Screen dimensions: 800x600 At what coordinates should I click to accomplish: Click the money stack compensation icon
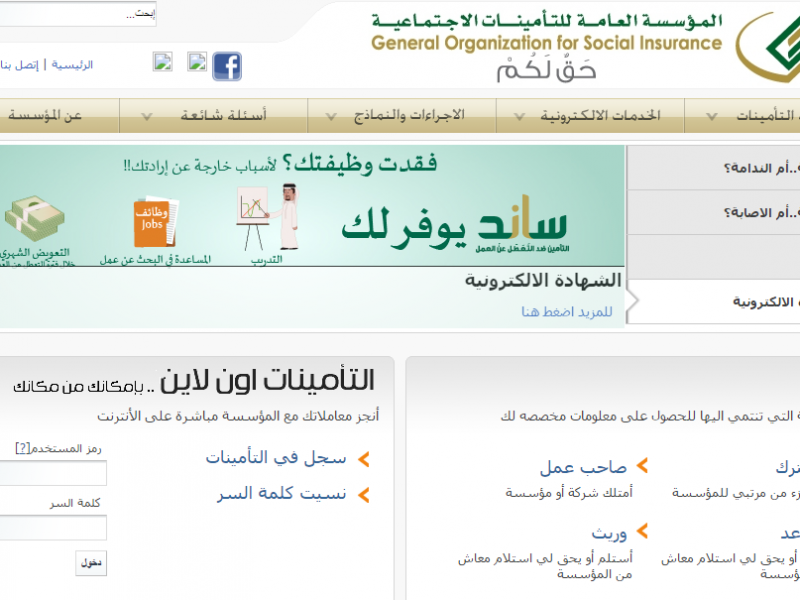coord(35,218)
